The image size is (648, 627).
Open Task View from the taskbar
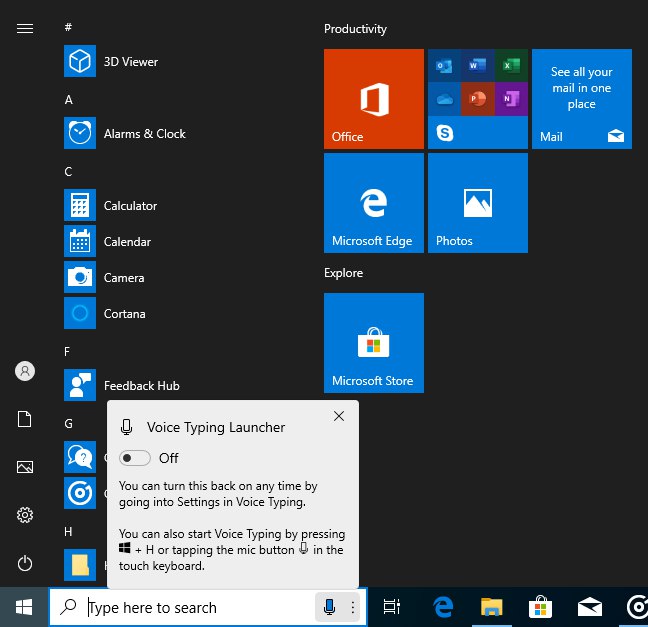(x=391, y=607)
